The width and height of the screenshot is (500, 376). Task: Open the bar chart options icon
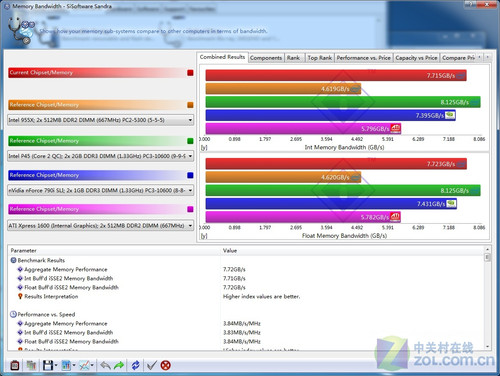[x=66, y=365]
